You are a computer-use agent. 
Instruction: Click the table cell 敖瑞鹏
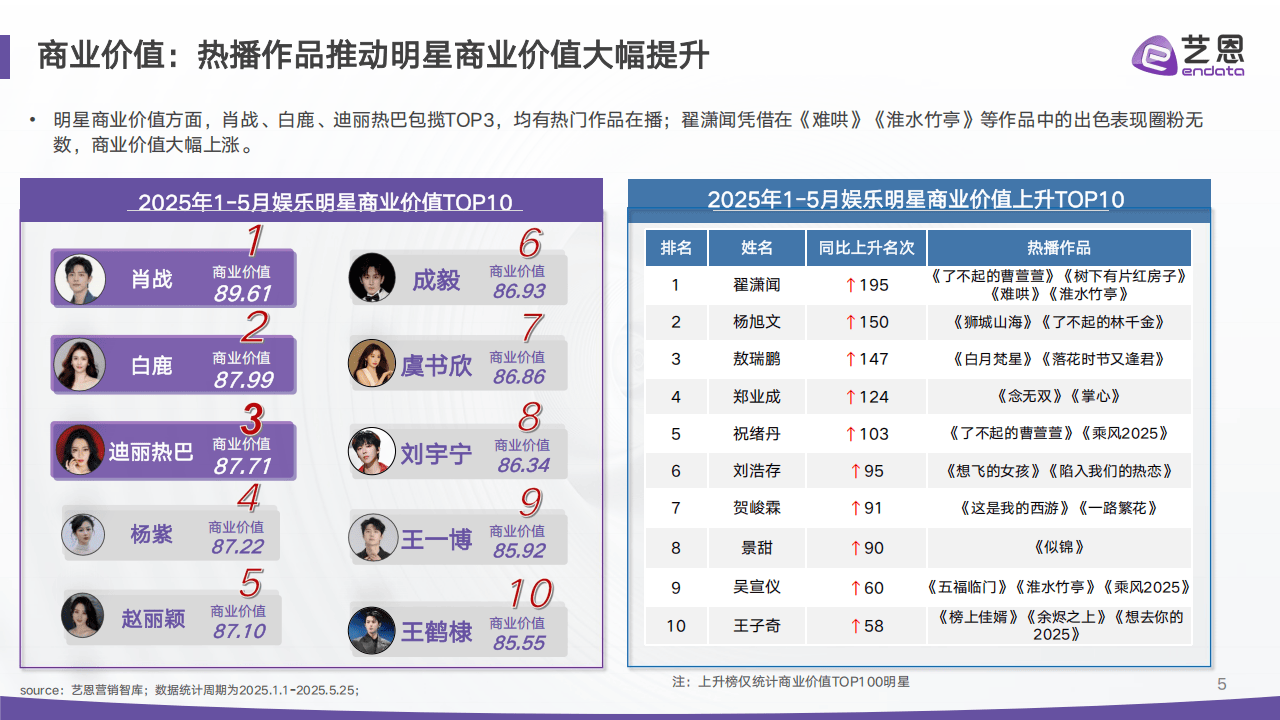[757, 359]
